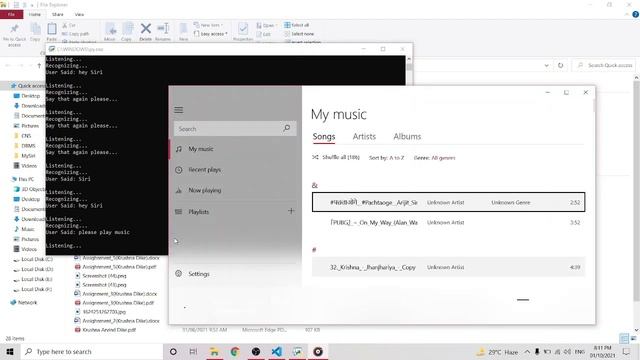Click the & letter group header
The width and height of the screenshot is (640, 360).
point(314,185)
